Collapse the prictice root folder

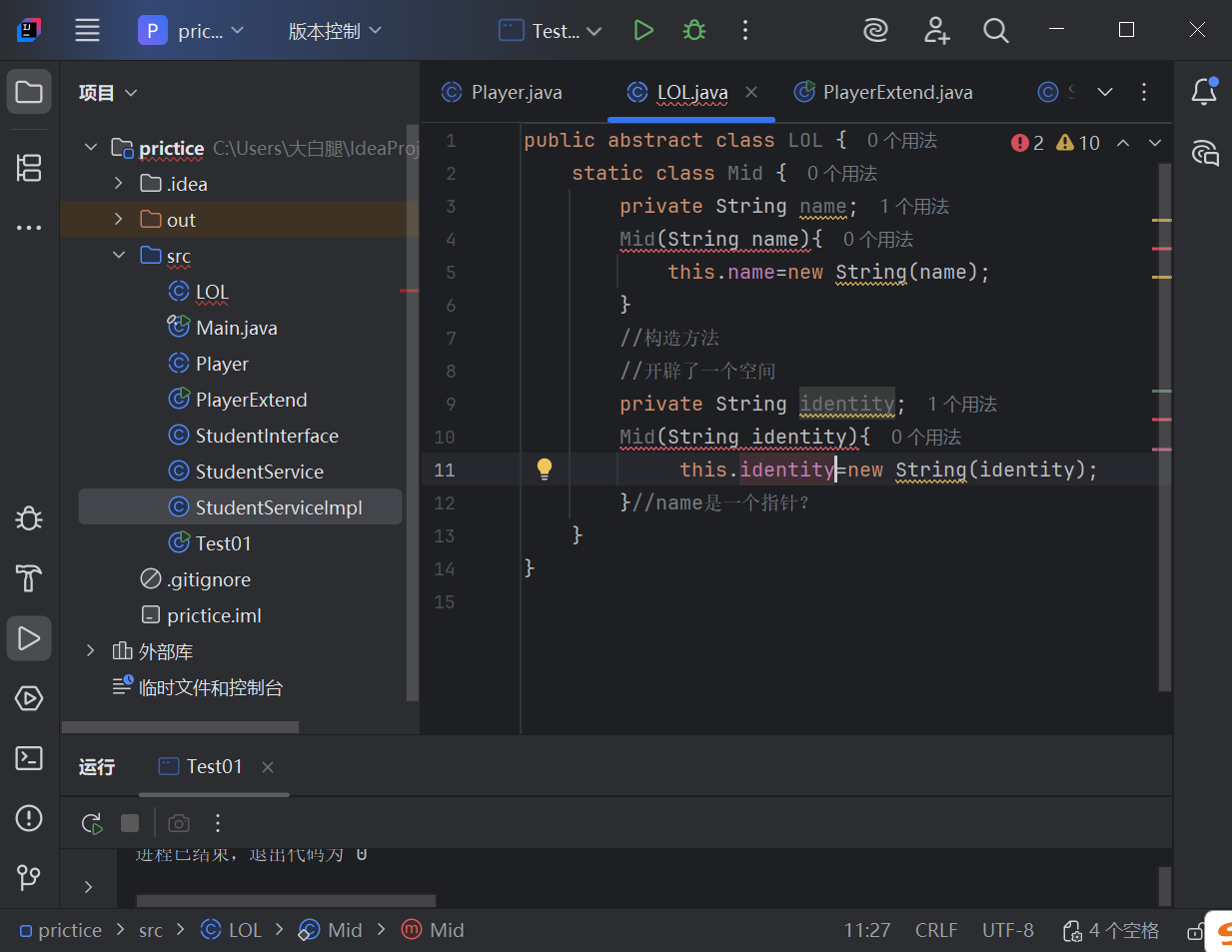coord(91,148)
